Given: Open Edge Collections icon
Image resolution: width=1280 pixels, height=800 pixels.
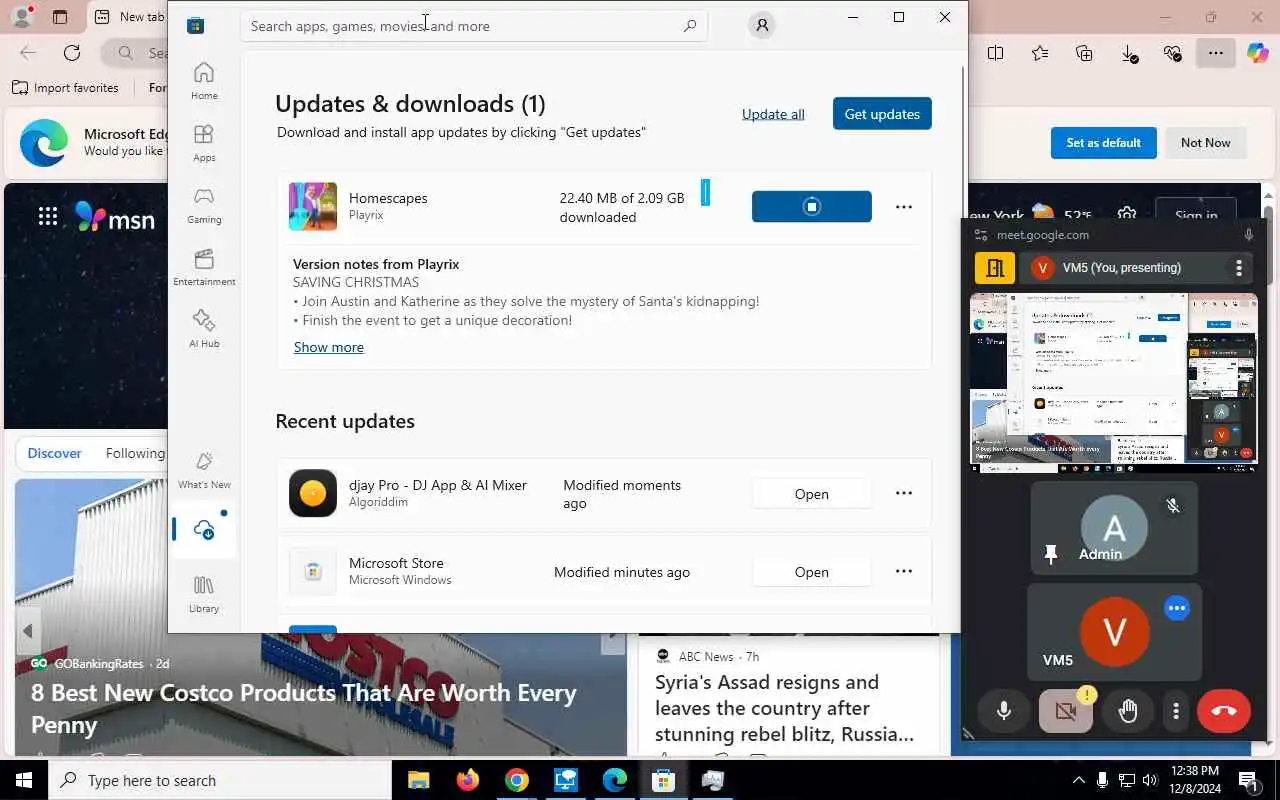Looking at the screenshot, I should [x=1084, y=53].
